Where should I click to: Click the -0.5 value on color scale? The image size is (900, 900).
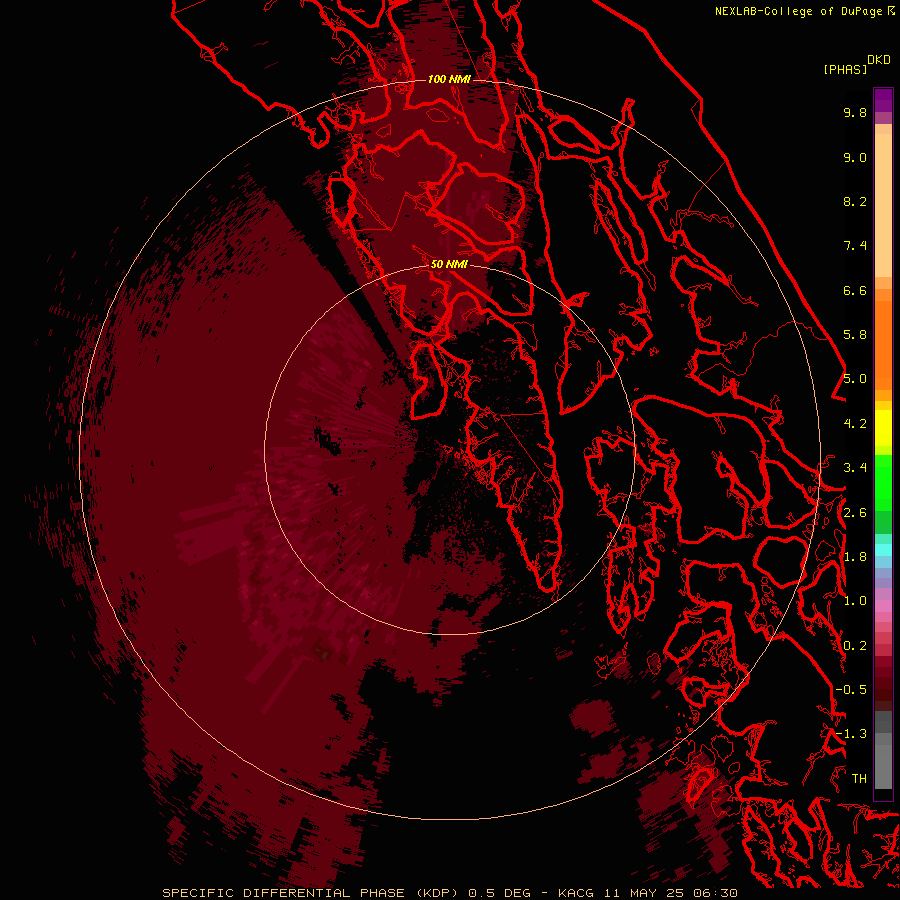851,690
